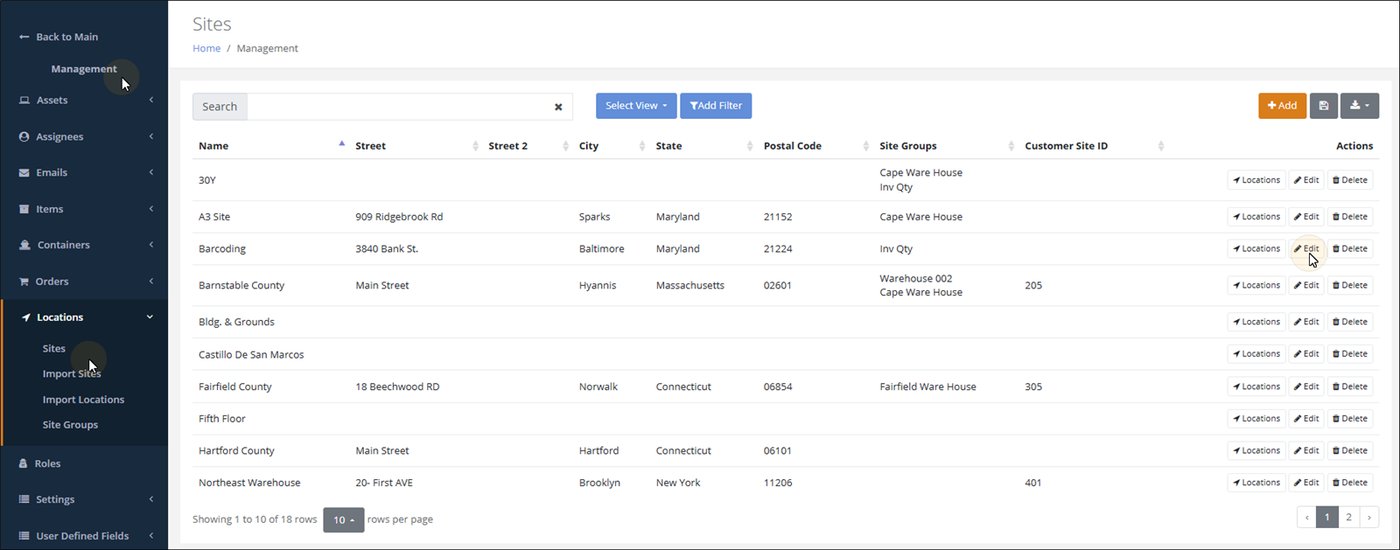Open Locations for Bldg. & Grounds
The width and height of the screenshot is (1400, 550).
1256,322
